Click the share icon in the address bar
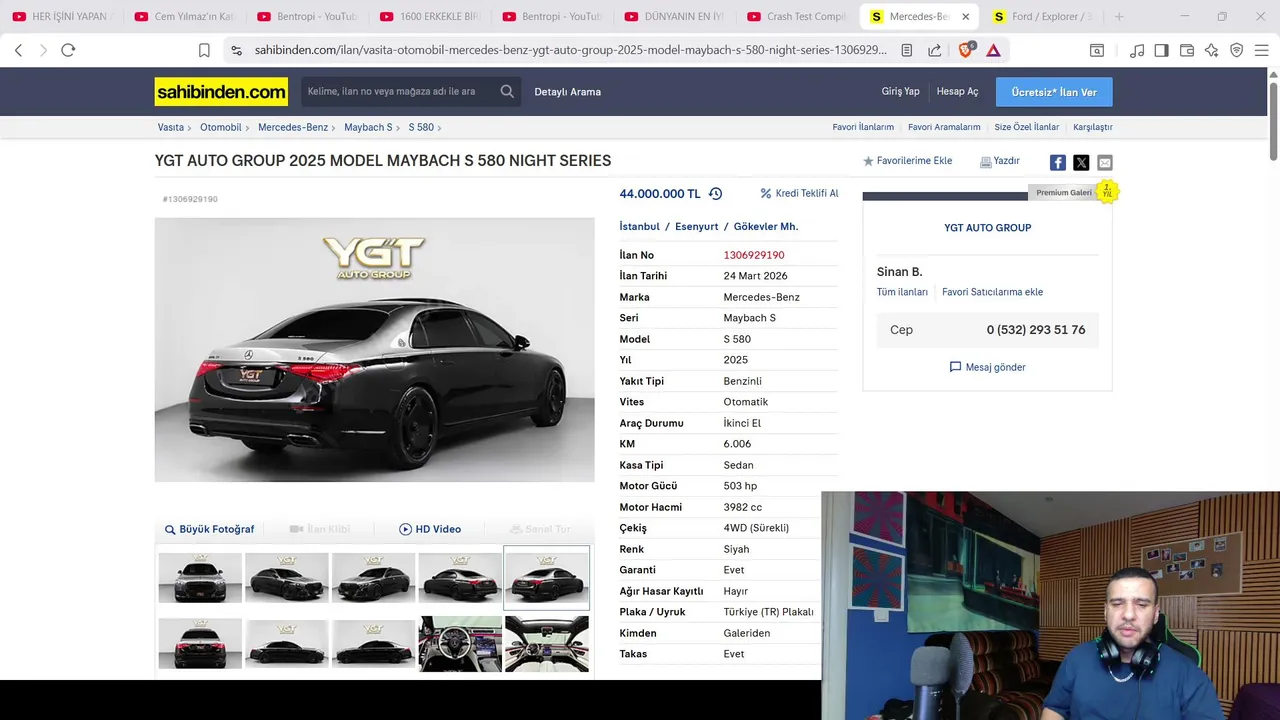 tap(934, 50)
